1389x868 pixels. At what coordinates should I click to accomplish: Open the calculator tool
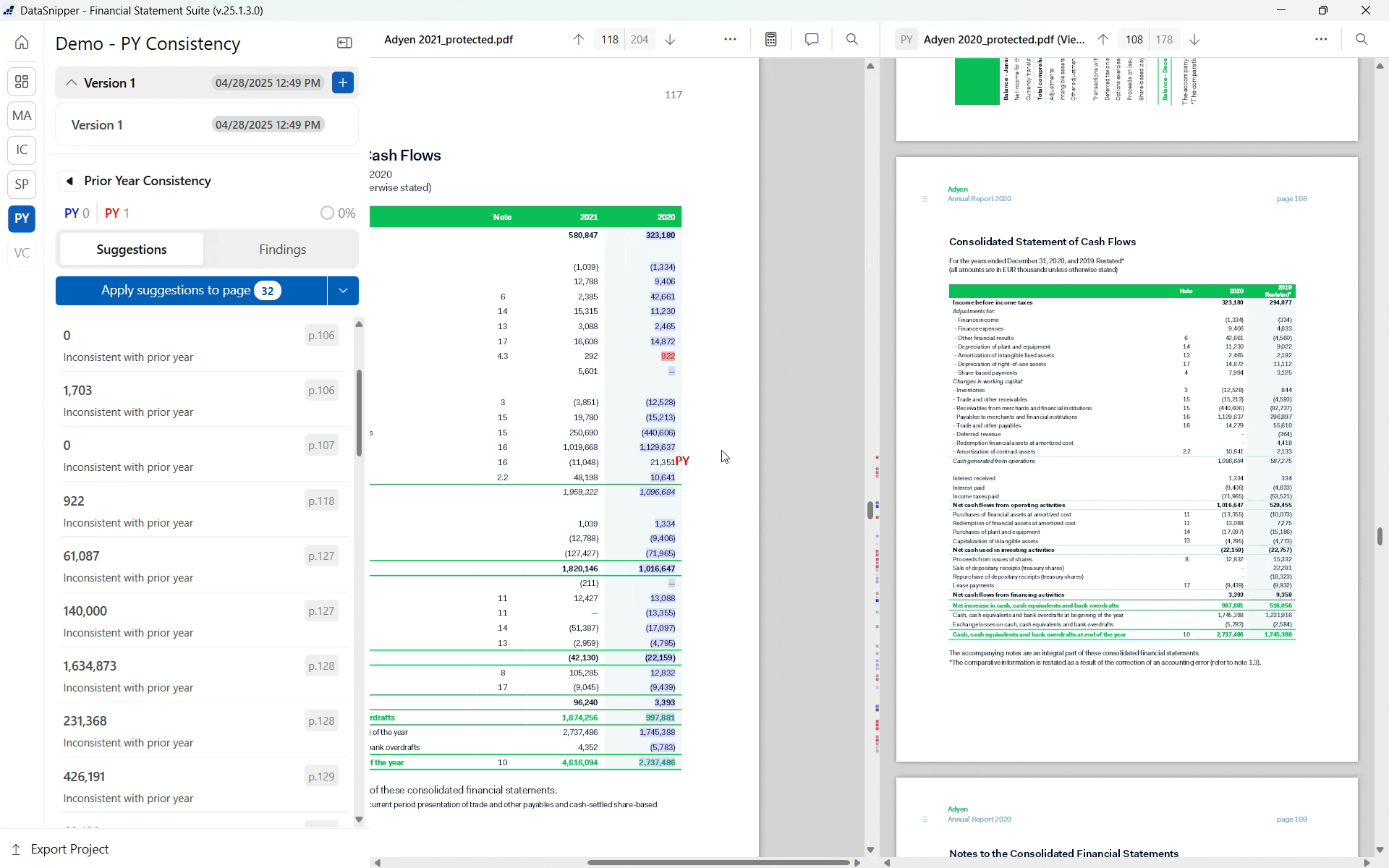coord(771,40)
